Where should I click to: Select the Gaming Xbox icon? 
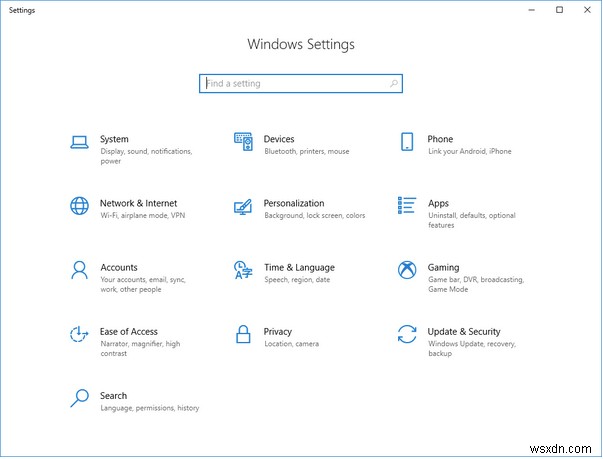pos(407,270)
